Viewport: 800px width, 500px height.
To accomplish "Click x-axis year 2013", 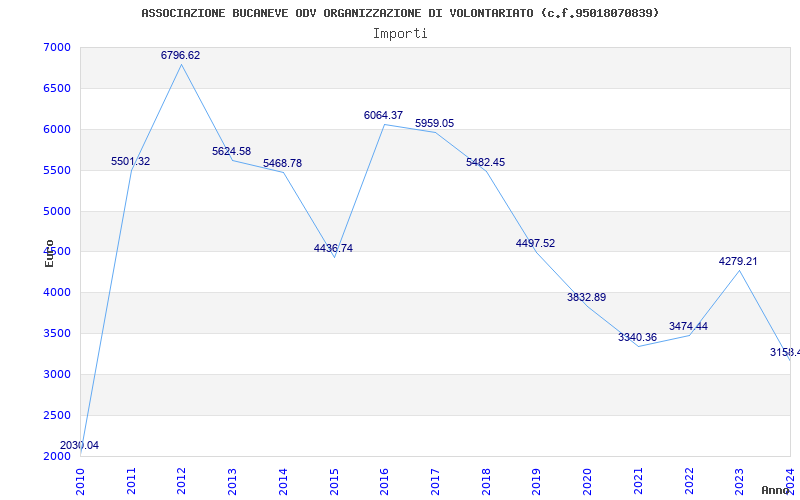I will click(x=232, y=482).
